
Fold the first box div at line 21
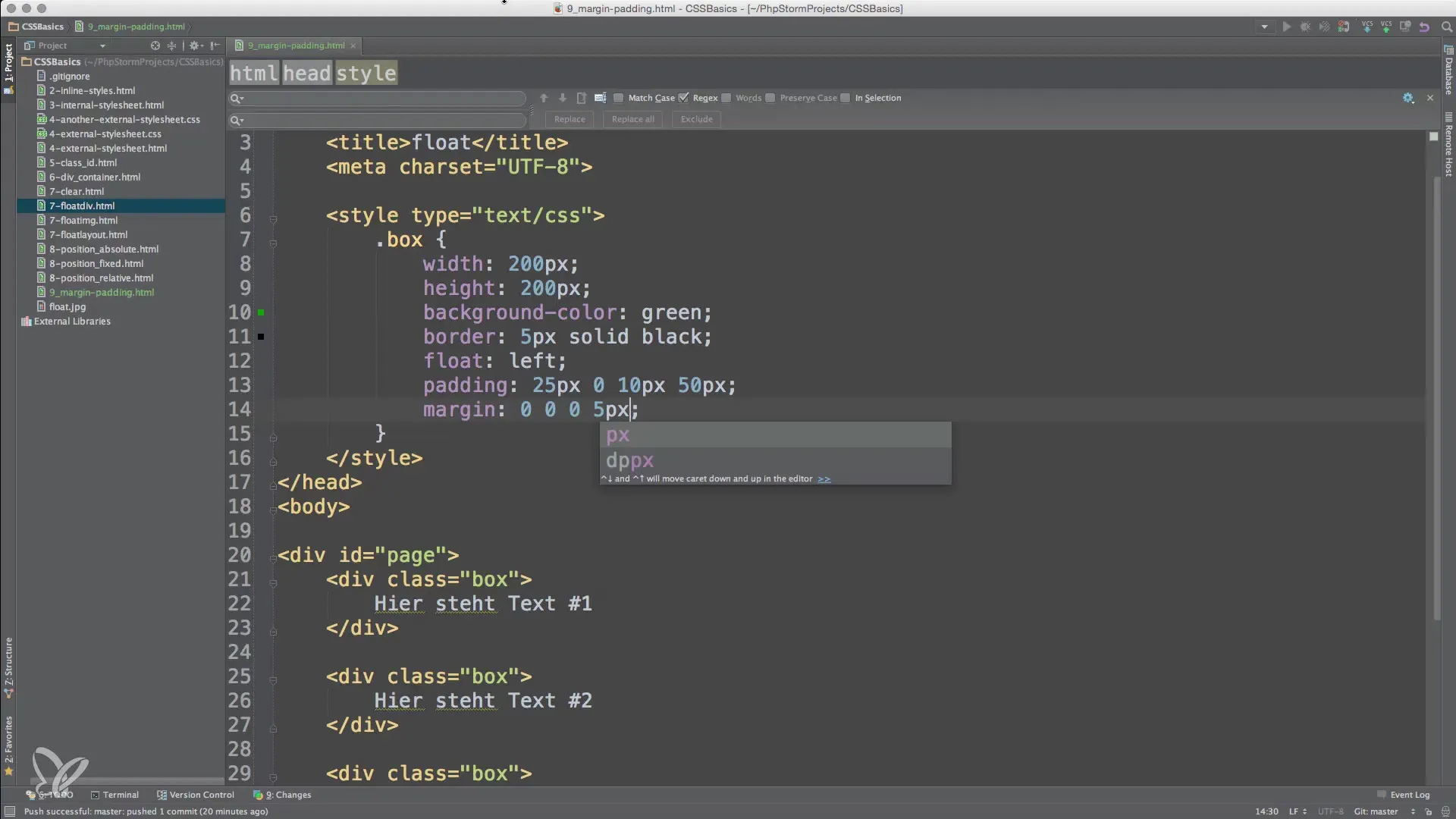point(273,583)
